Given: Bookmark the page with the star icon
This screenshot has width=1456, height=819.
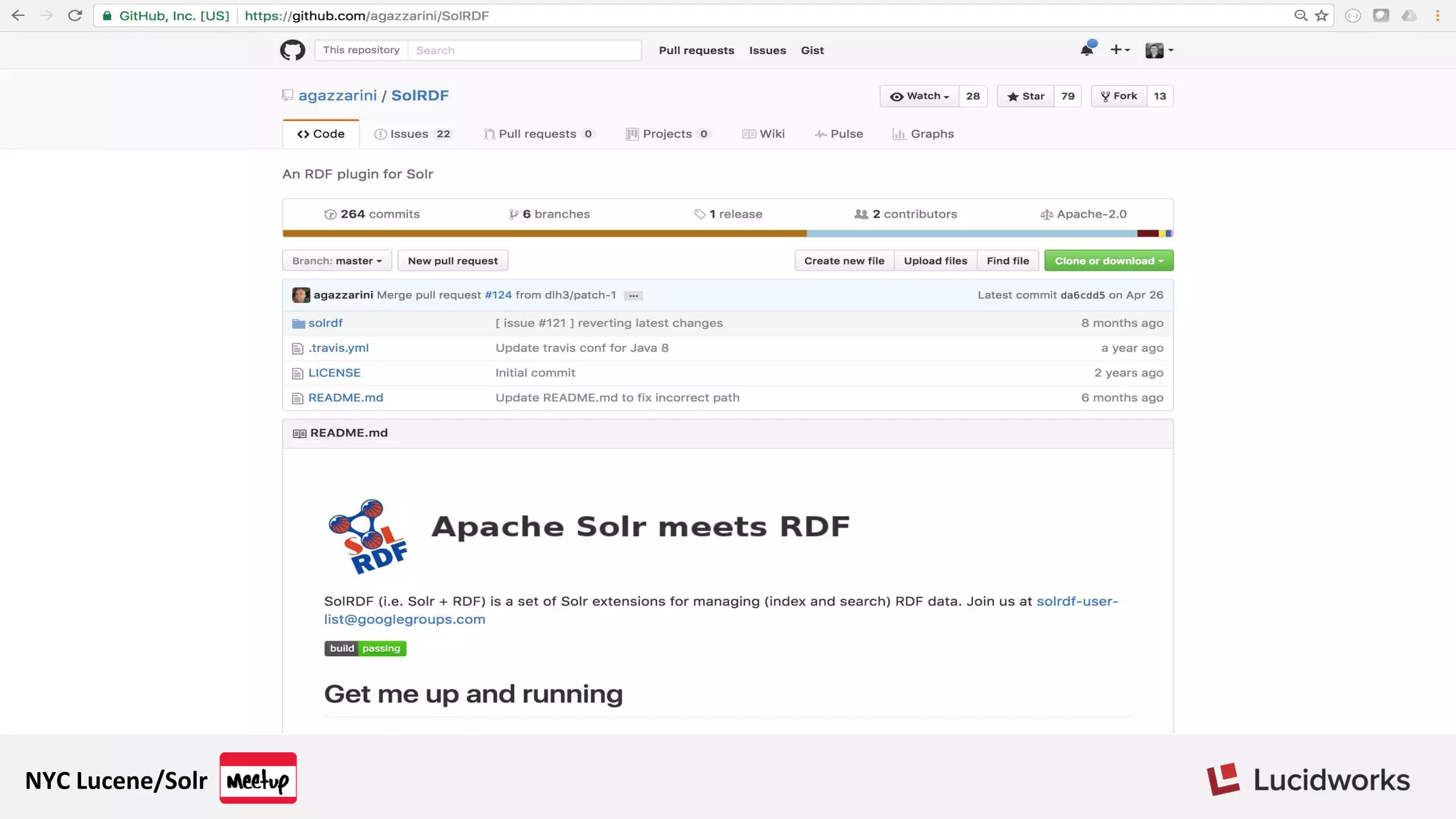Looking at the screenshot, I should click(x=1322, y=16).
